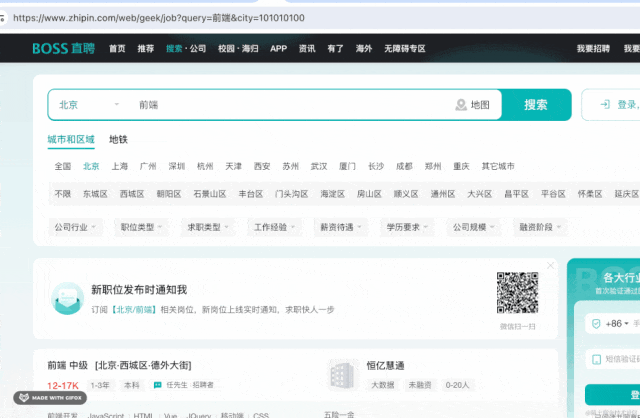Select the 城市和区域 tab
The width and height of the screenshot is (640, 418).
tap(71, 140)
